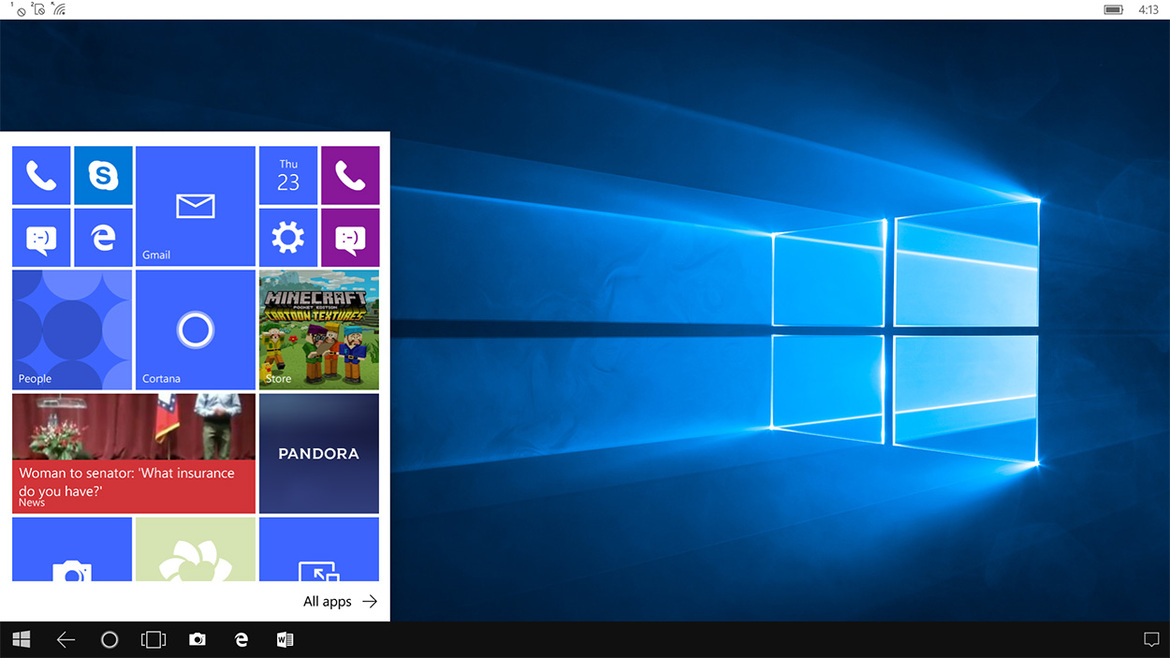Open the Action Center notification icon
1170x658 pixels.
[1151, 639]
